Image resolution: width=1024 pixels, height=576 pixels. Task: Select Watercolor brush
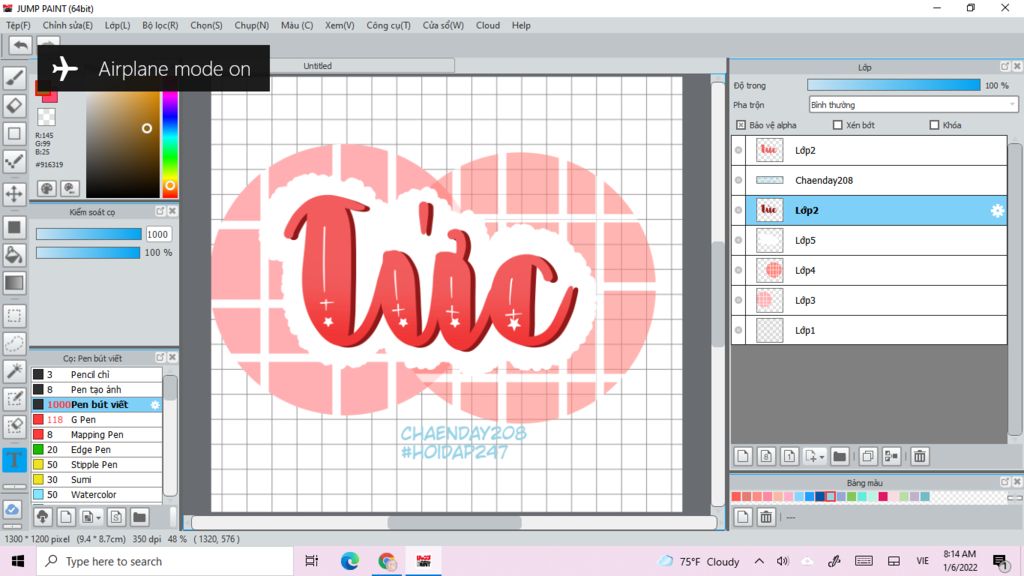(x=97, y=495)
